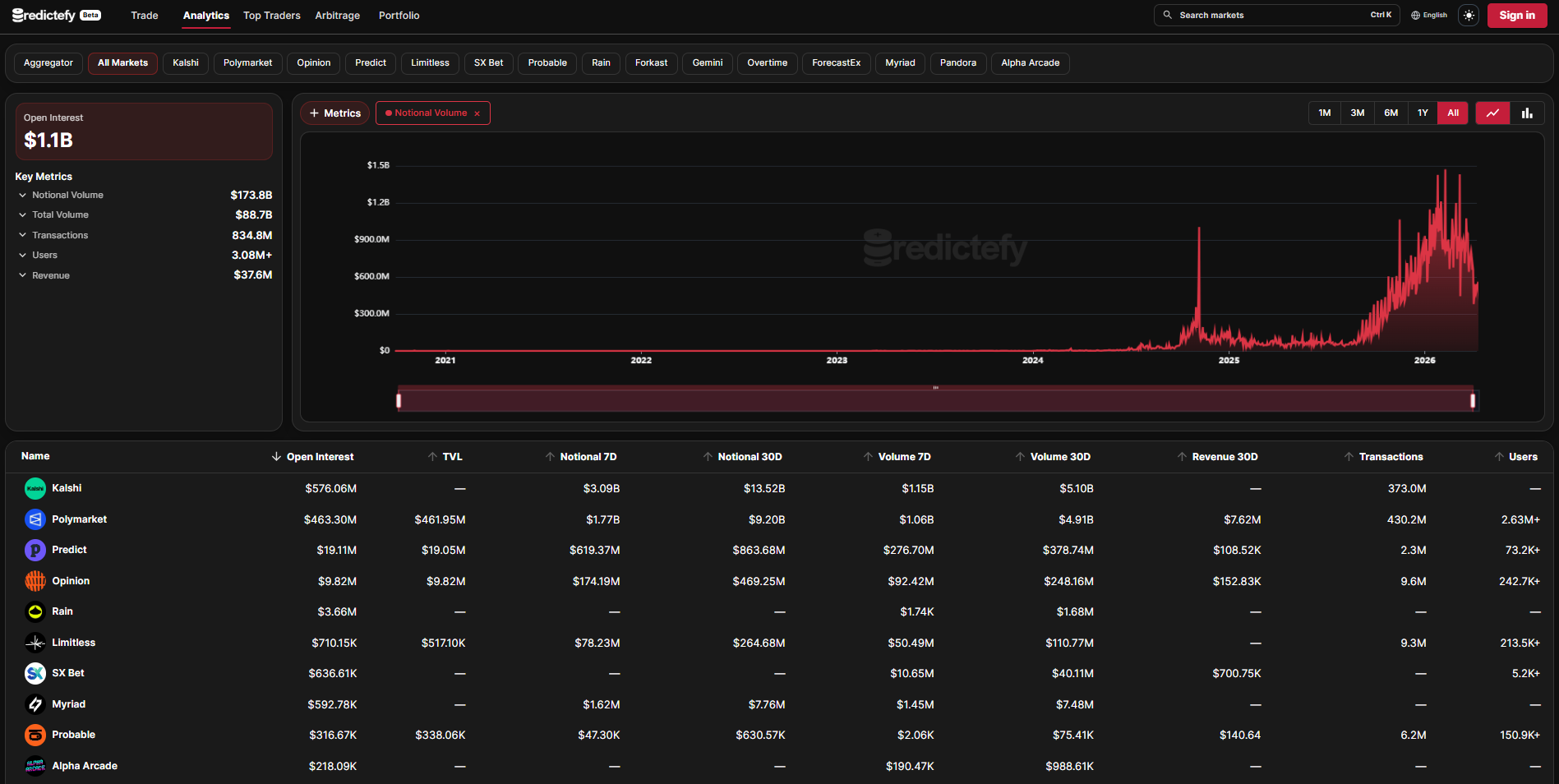Select the All time range

point(1453,113)
